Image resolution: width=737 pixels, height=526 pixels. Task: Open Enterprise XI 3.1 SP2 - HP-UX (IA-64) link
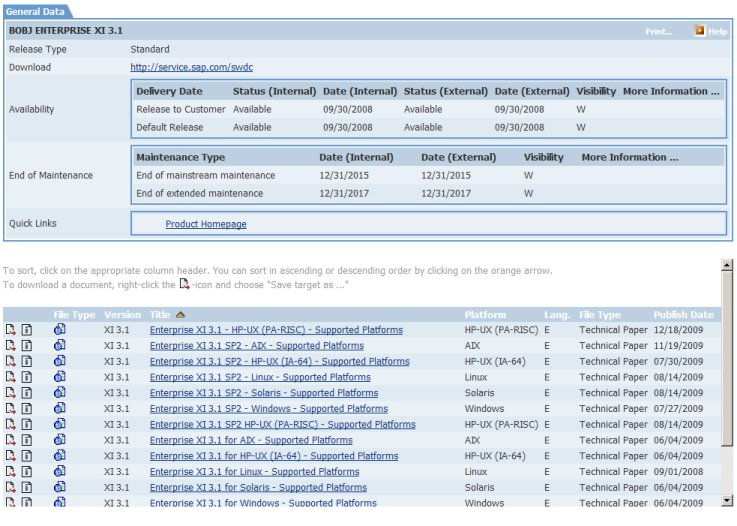click(280, 361)
